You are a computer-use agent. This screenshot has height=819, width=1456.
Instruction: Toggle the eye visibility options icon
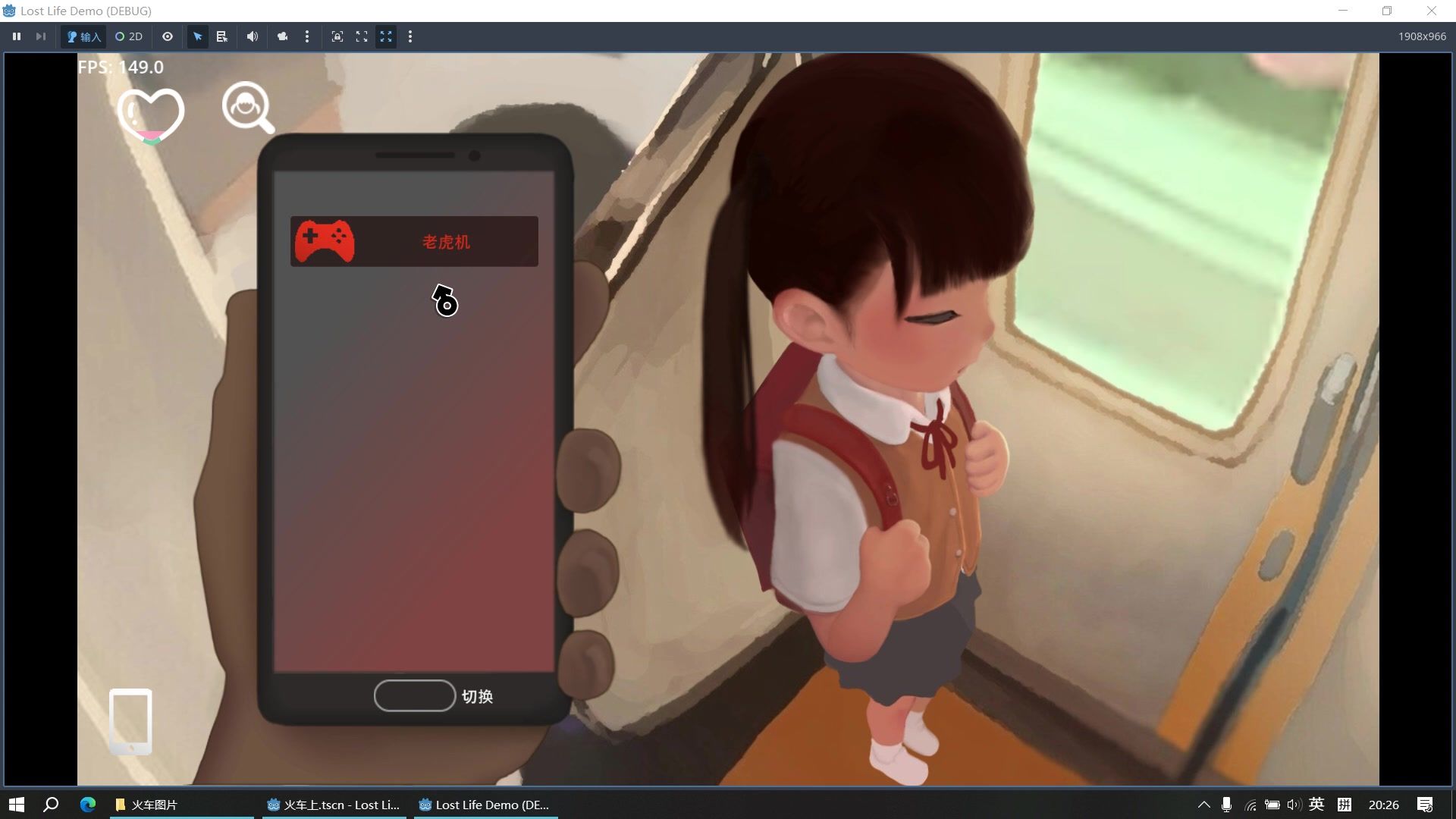pos(168,36)
